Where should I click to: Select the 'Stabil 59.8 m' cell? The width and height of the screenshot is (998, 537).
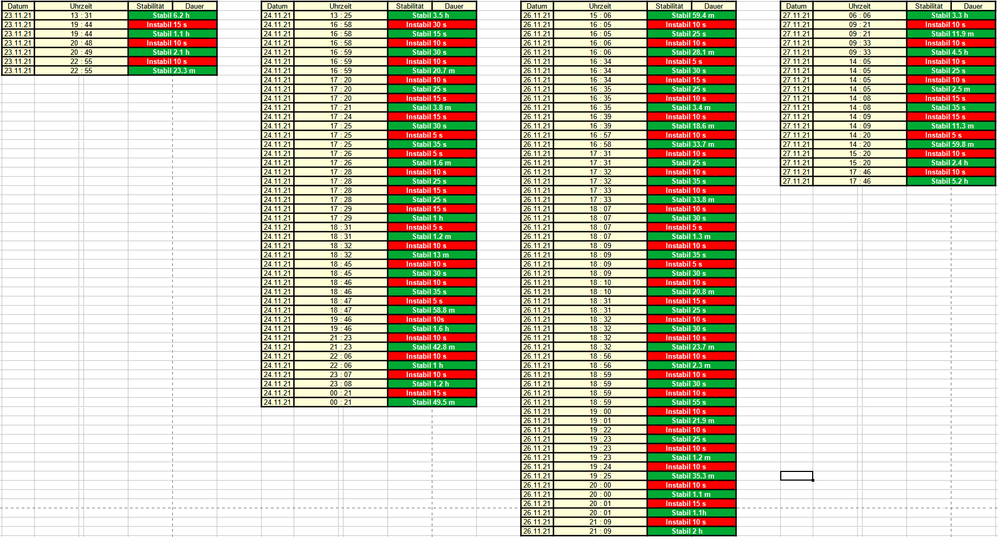coord(952,144)
